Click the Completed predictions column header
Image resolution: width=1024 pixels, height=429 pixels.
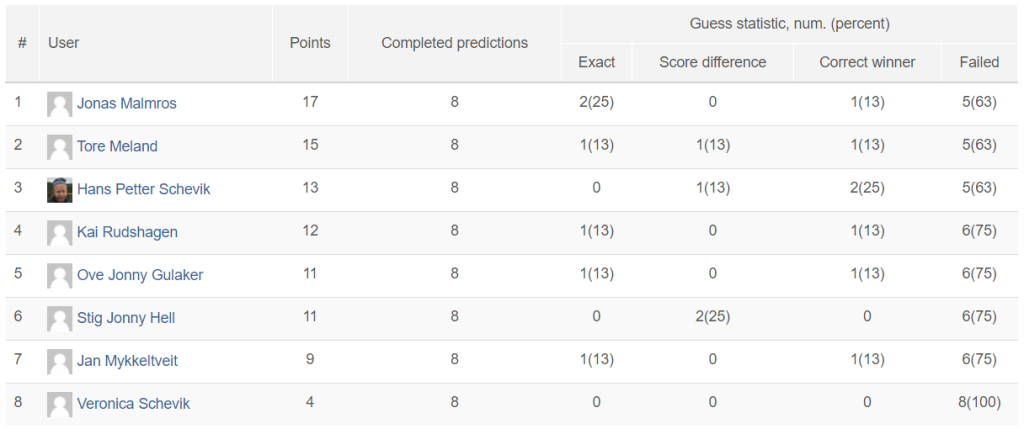click(x=455, y=43)
